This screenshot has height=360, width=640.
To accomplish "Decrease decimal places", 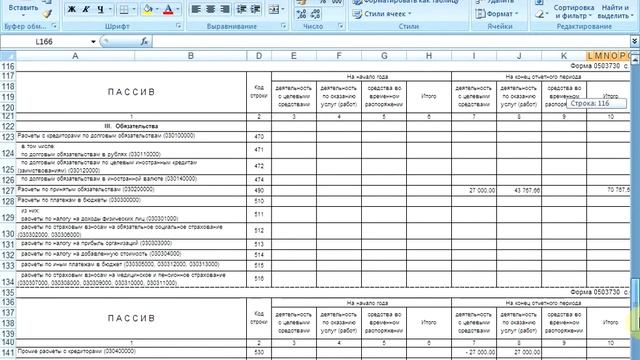I will (x=316, y=14).
